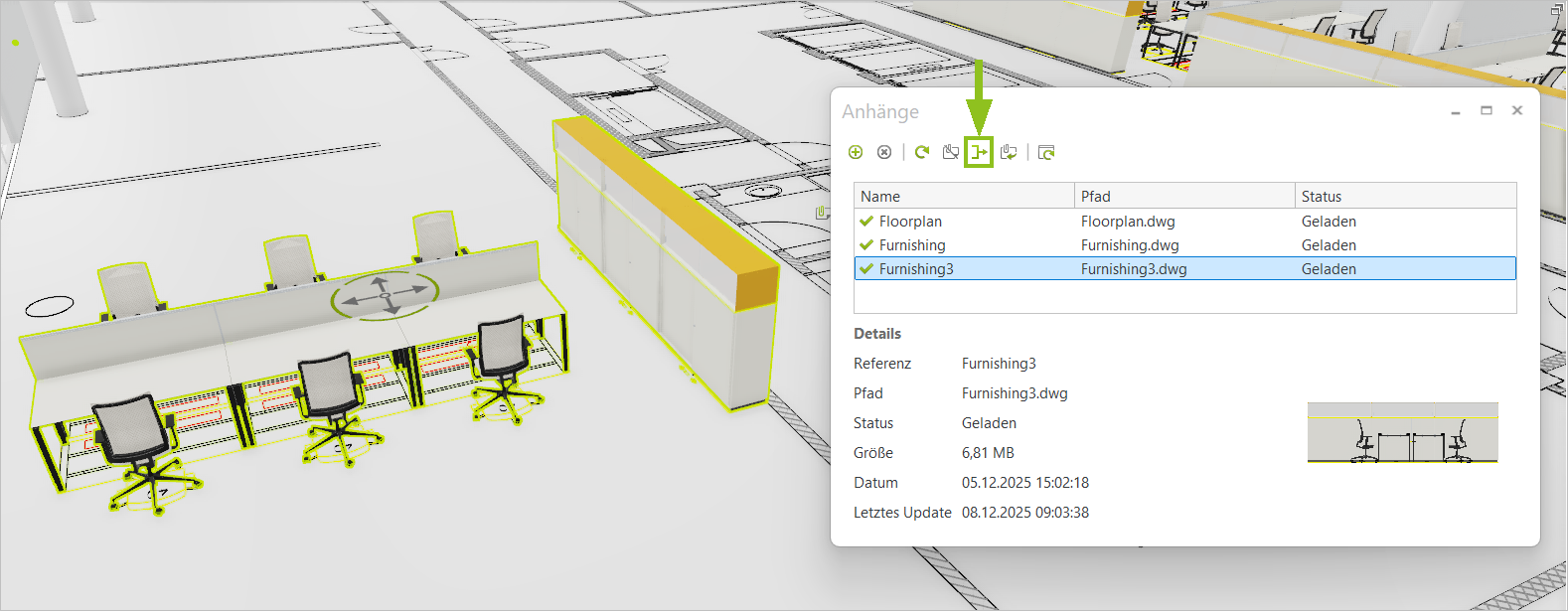Click the Größe value 6,81 MB

pyautogui.click(x=988, y=453)
